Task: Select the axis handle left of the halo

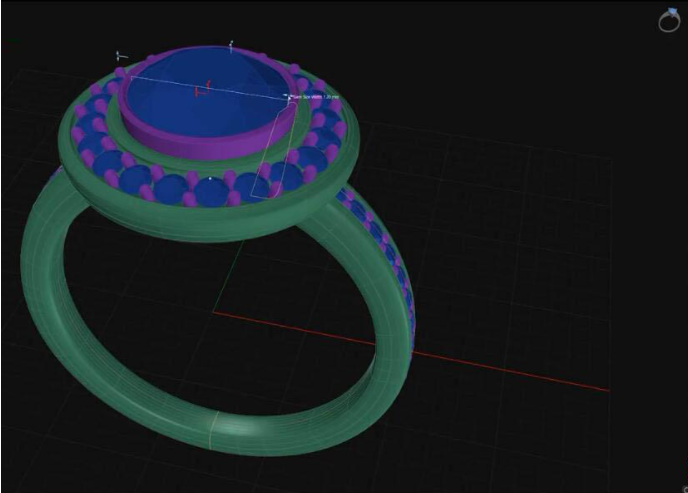Action: [122, 56]
